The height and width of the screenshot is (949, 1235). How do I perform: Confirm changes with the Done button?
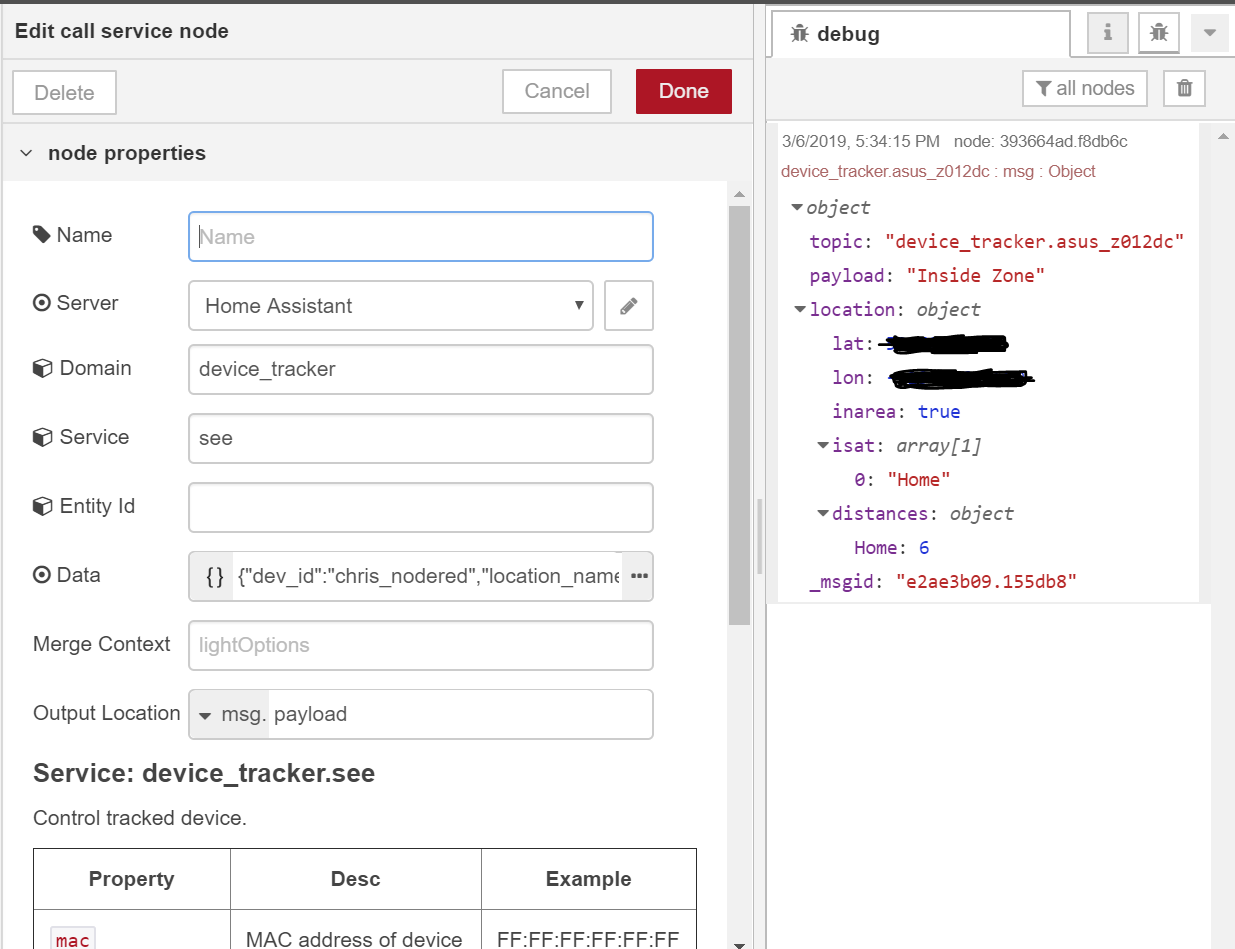(683, 91)
